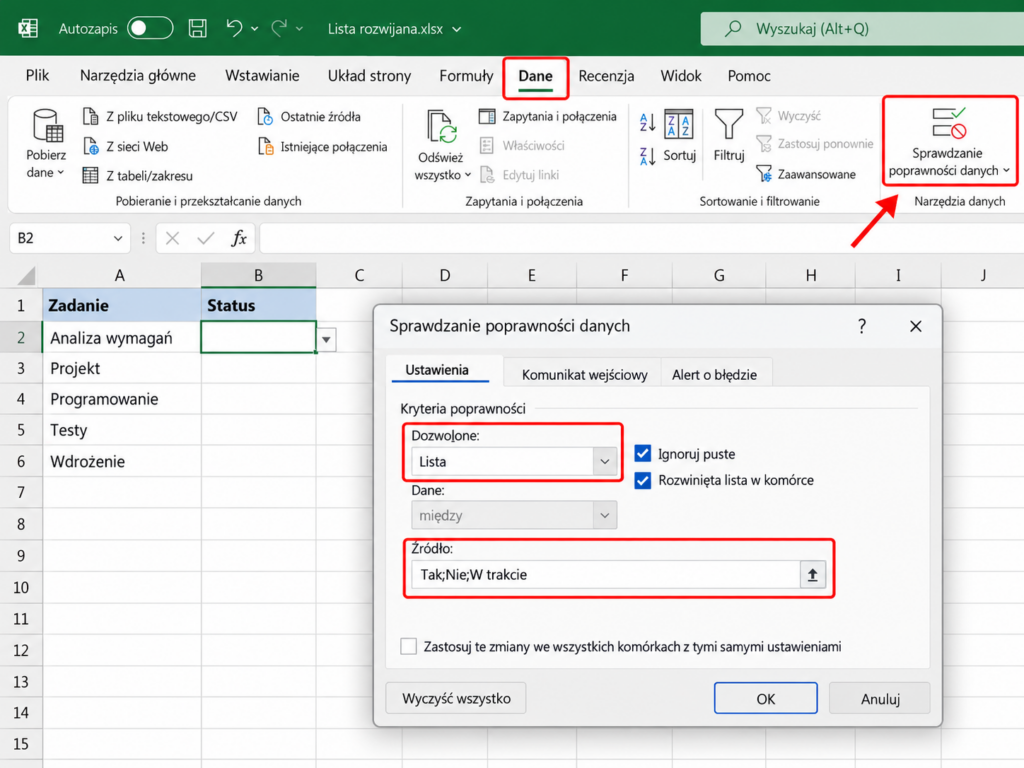This screenshot has height=768, width=1024.
Task: Open the Undo history dropdown arrow
Action: [255, 29]
